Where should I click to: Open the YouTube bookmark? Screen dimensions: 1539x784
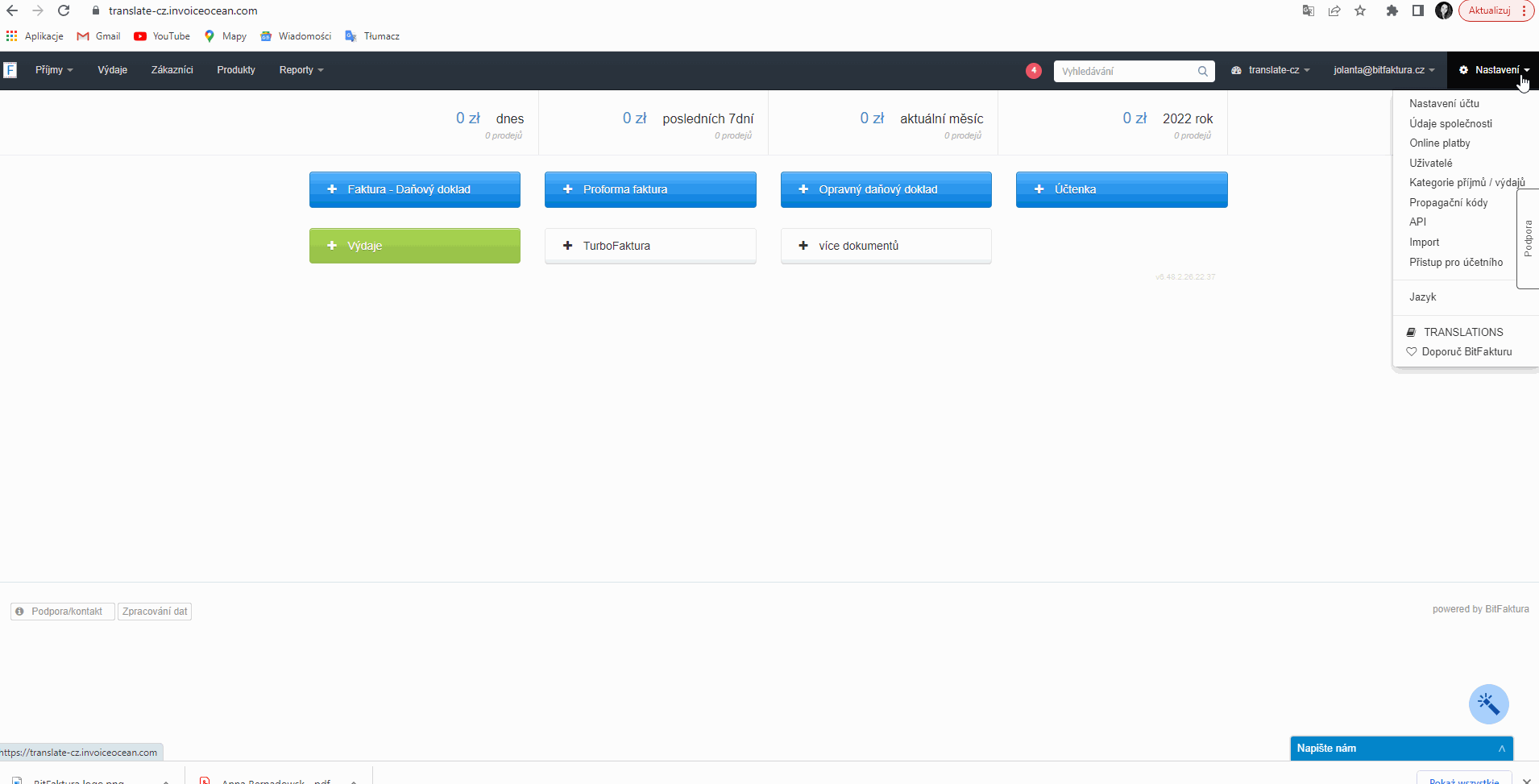click(x=162, y=36)
